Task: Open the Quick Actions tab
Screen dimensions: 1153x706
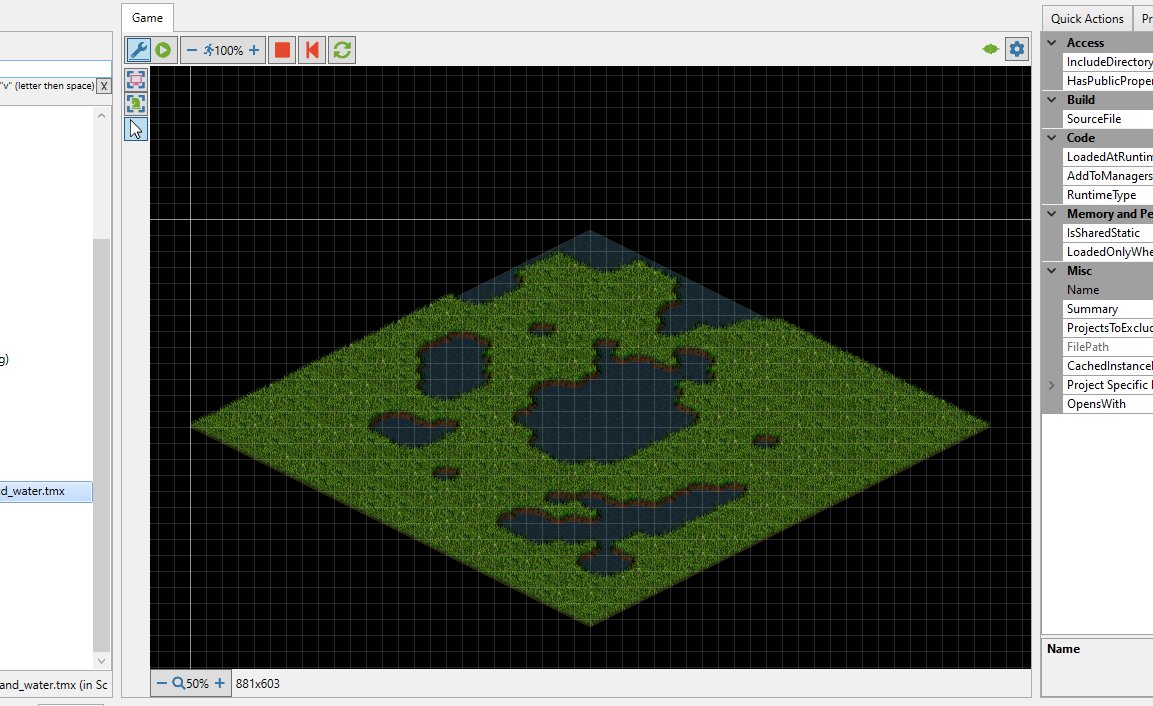Action: 1087,19
